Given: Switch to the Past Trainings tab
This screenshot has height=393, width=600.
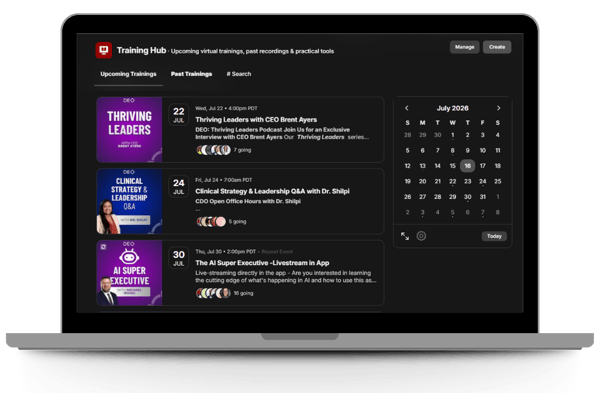Looking at the screenshot, I should click(191, 74).
